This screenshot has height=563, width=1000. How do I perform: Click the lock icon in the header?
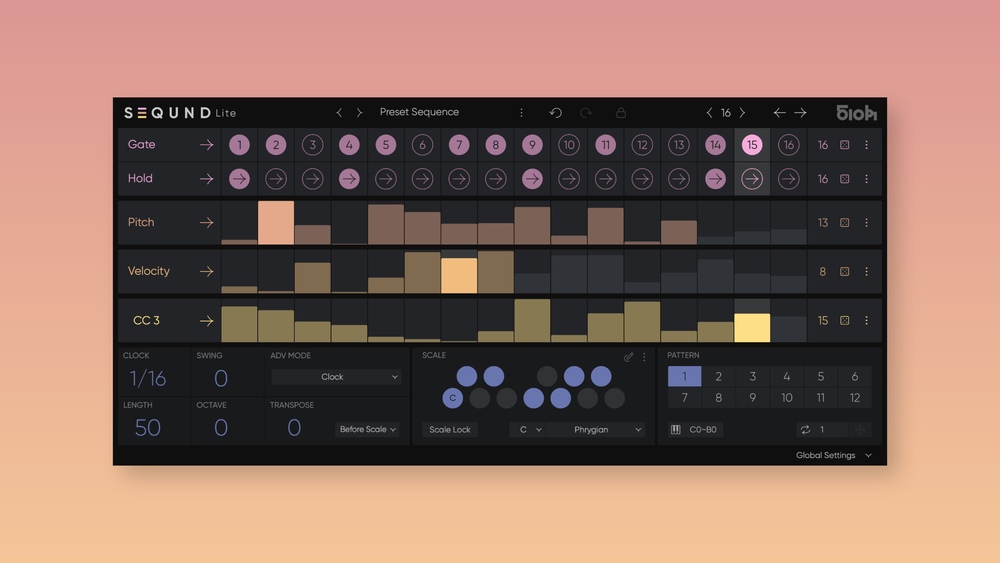(620, 113)
